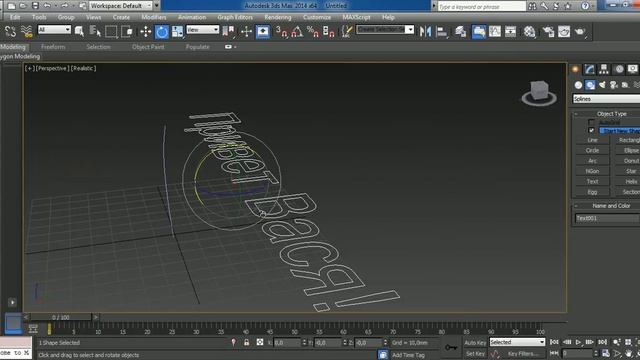Open the Curve Editor
The width and height of the screenshot is (640, 360).
(x=495, y=31)
